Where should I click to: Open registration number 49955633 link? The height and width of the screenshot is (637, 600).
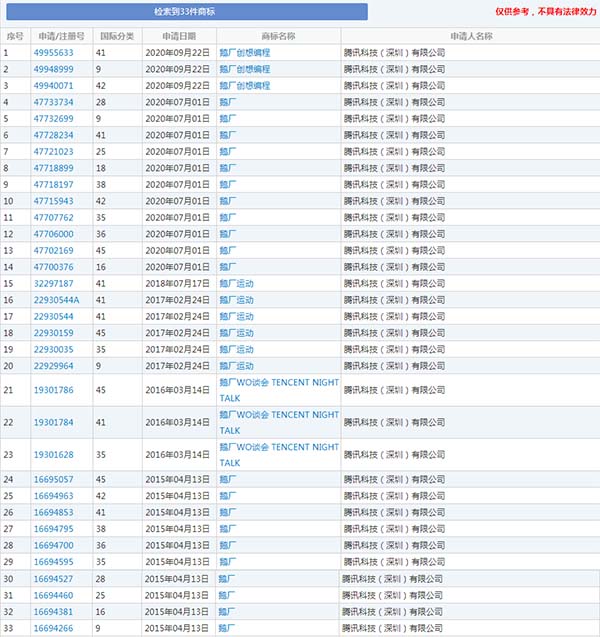coord(53,53)
